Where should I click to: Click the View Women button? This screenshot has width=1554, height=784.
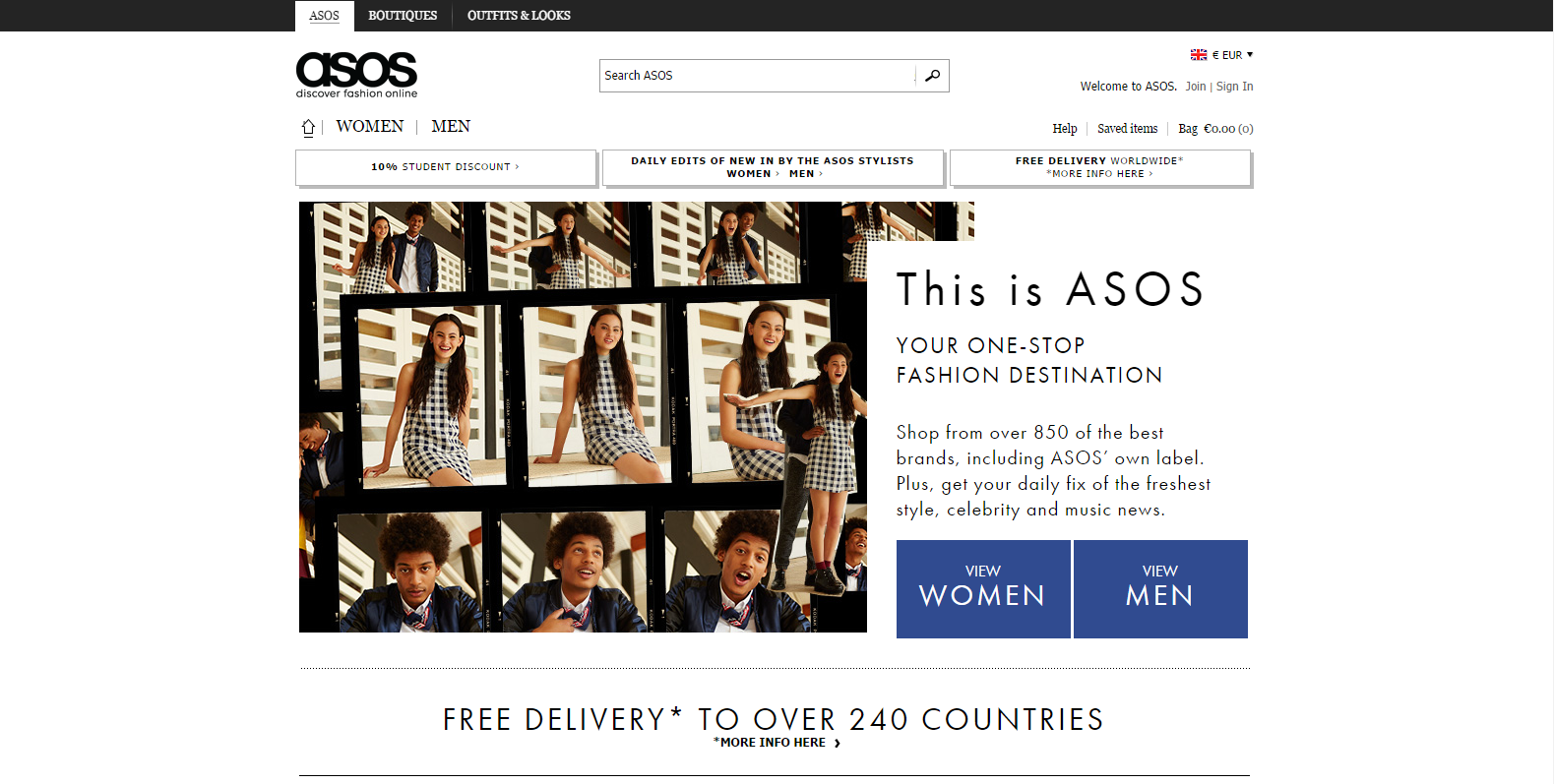pos(983,589)
